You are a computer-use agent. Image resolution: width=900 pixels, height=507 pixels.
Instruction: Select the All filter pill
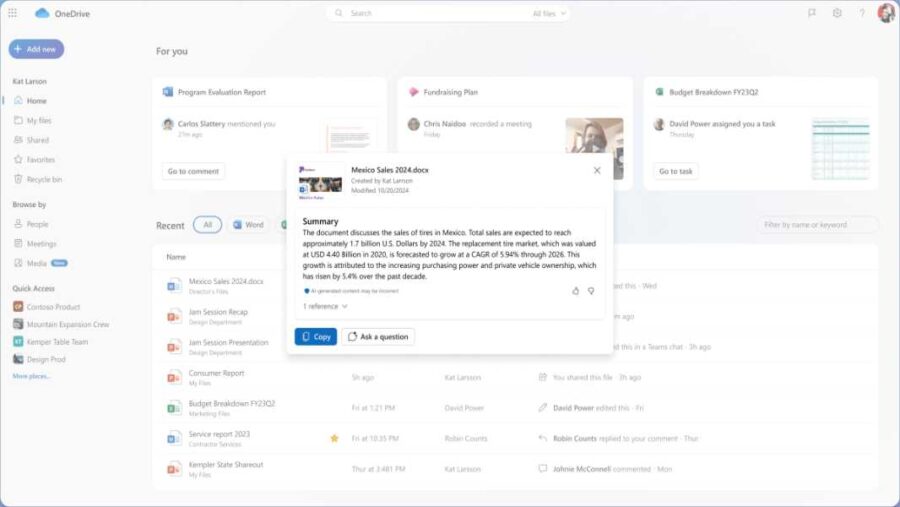point(207,225)
